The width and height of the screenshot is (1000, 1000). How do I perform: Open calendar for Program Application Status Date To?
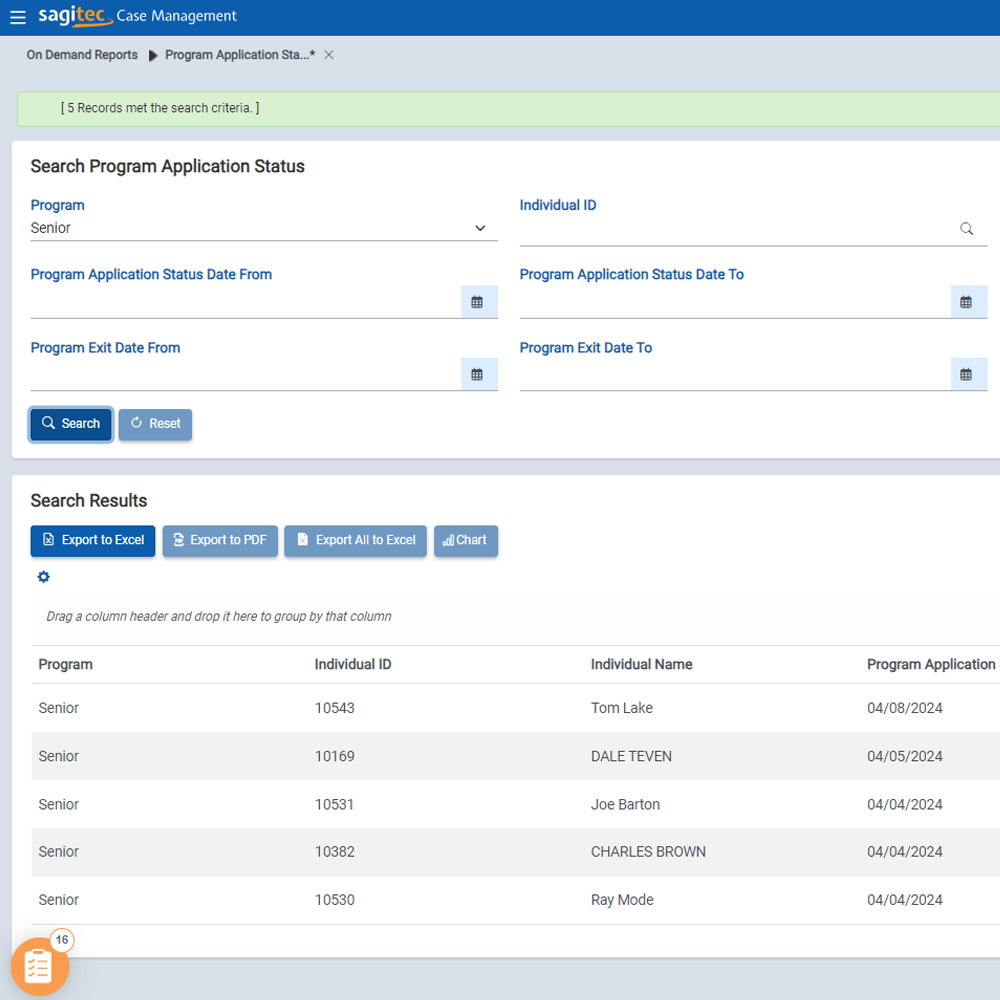click(967, 302)
